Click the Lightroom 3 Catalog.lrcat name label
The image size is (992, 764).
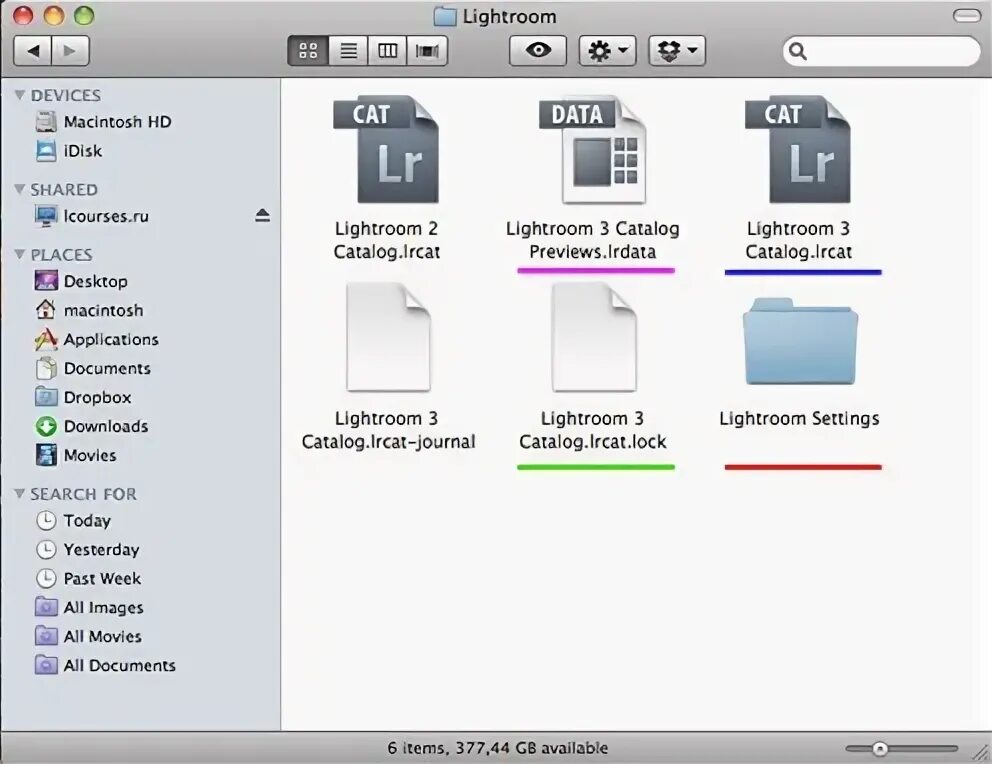click(798, 240)
